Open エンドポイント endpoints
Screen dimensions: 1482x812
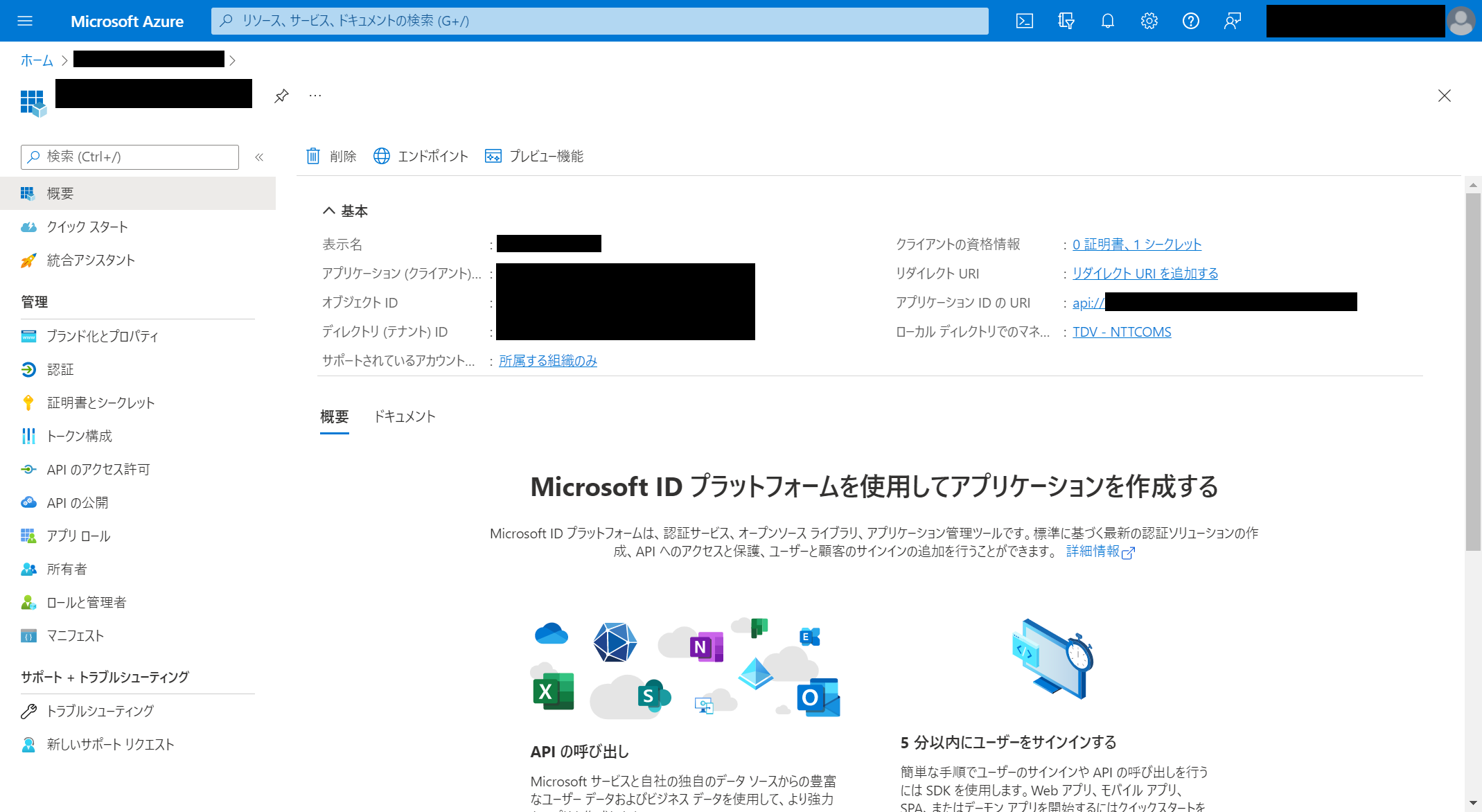tap(421, 156)
